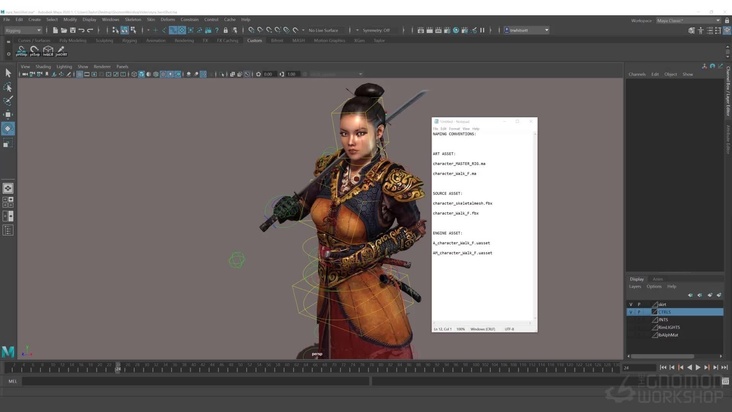Click the fourth custom shelf brush icon
732x412 pixels.
pos(61,51)
